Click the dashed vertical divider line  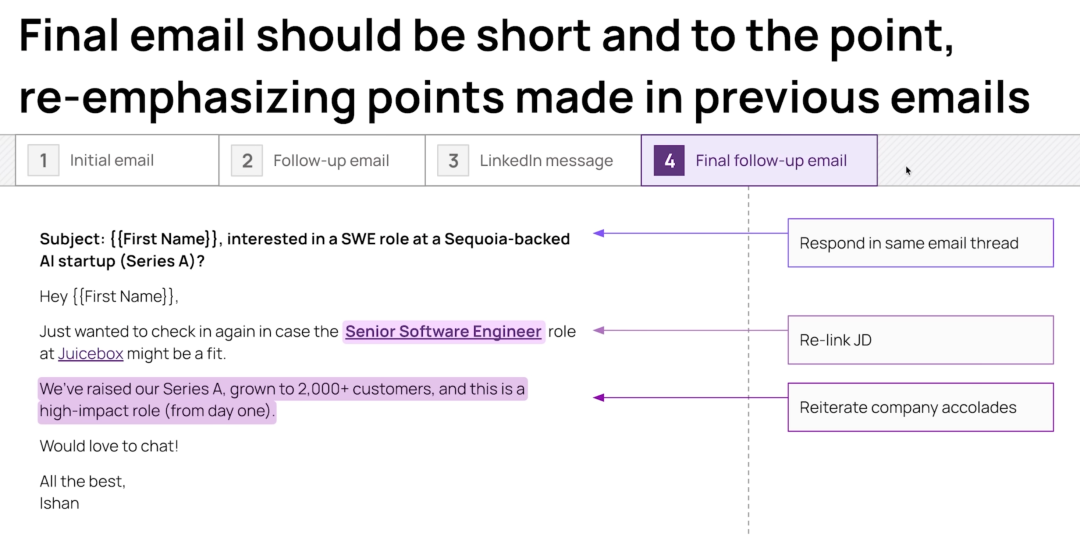tap(748, 450)
